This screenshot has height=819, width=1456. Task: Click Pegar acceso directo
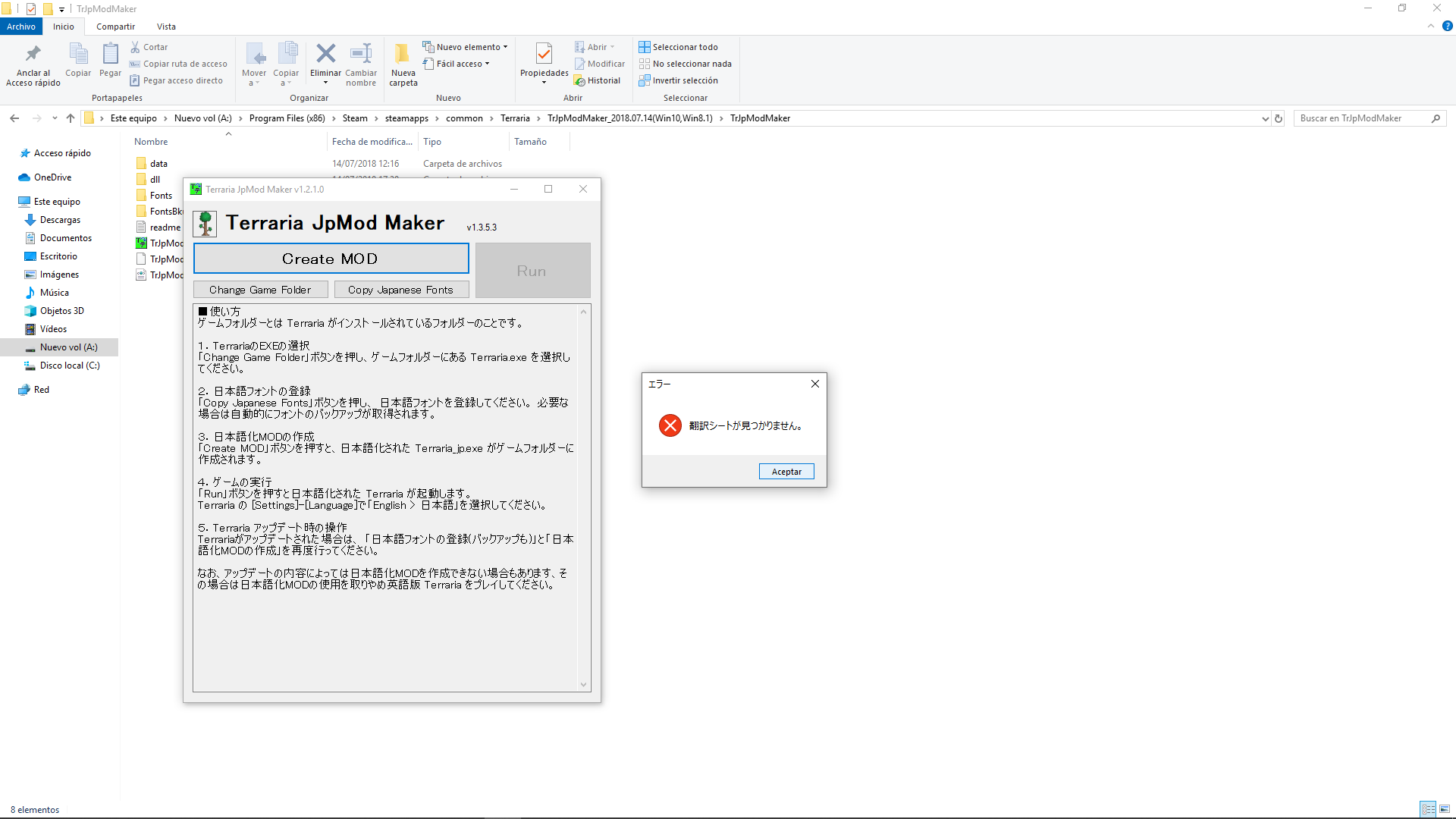point(176,80)
